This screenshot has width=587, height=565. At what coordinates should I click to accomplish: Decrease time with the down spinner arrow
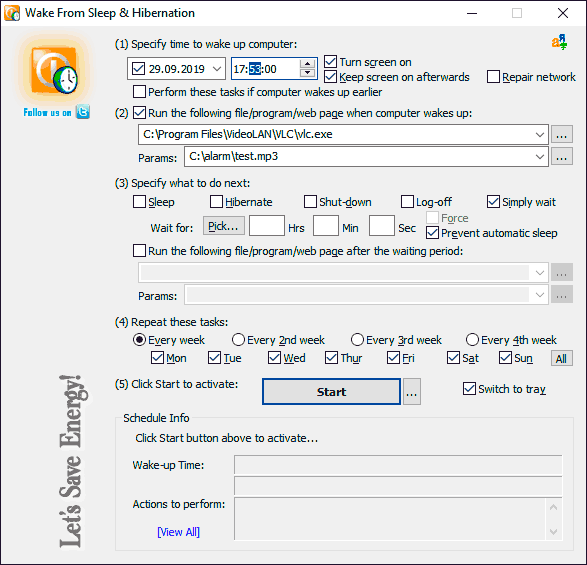click(x=307, y=73)
